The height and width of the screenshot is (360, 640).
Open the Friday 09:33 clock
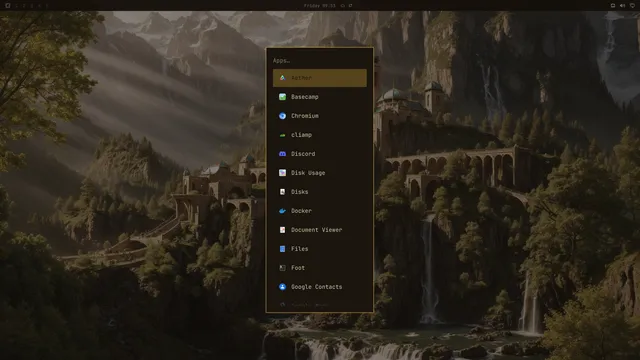[320, 6]
